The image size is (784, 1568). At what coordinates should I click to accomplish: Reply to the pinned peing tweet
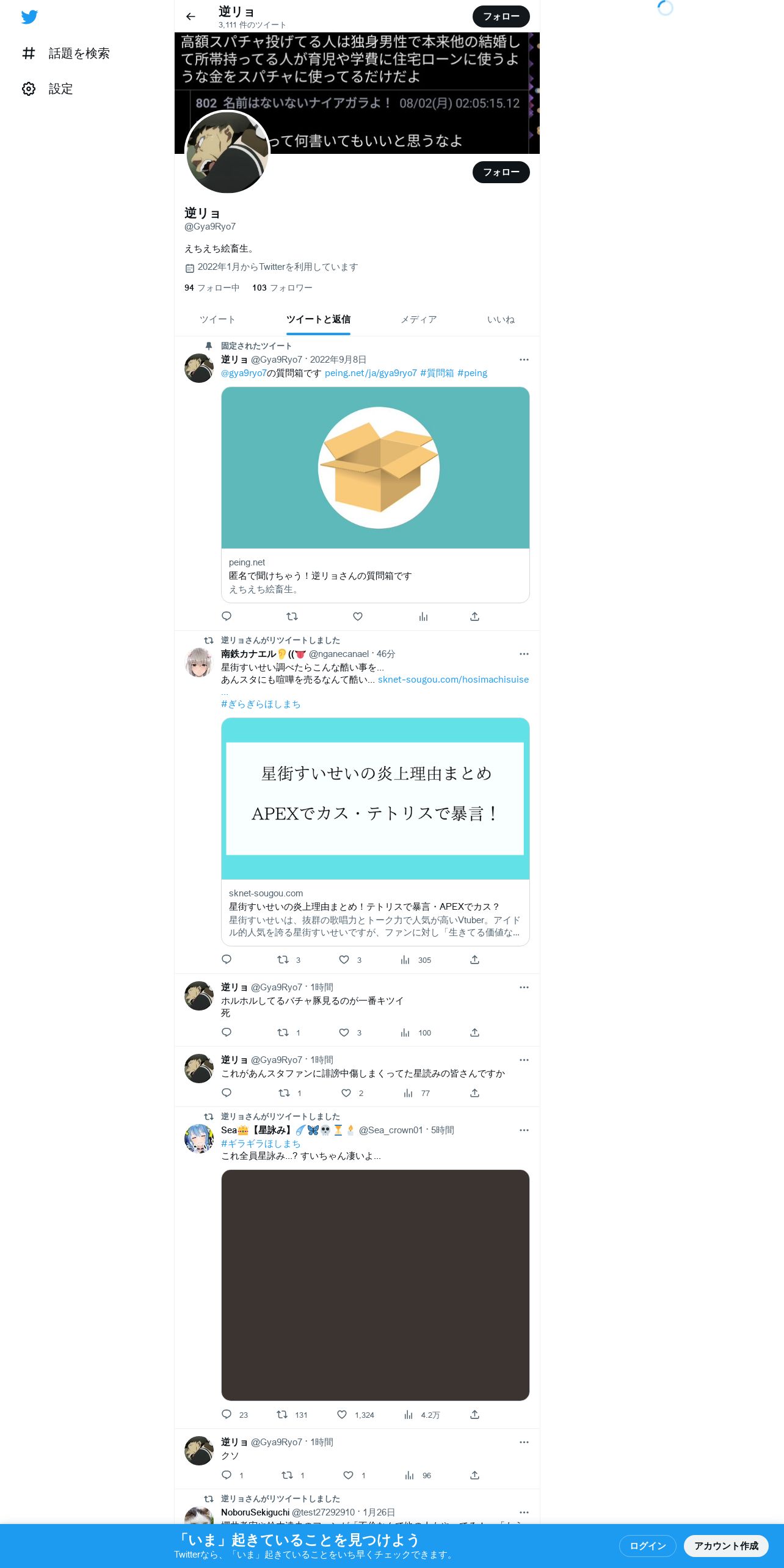pos(227,617)
